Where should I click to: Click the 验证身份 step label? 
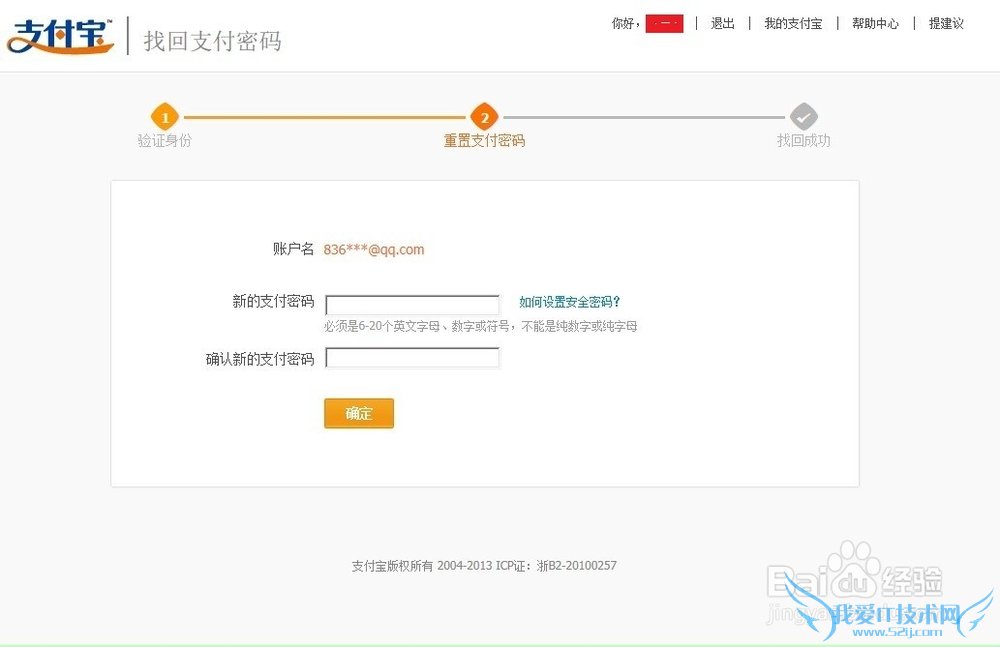(x=165, y=140)
